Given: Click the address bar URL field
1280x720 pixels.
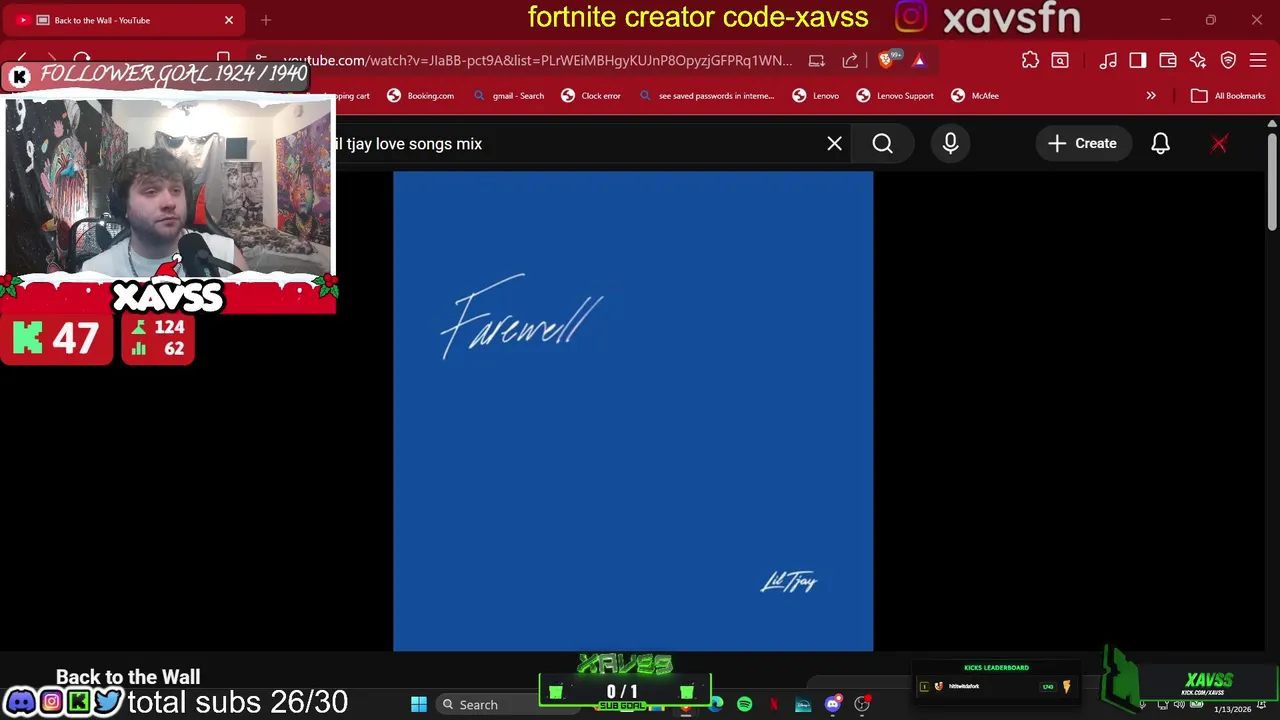Looking at the screenshot, I should (537, 60).
